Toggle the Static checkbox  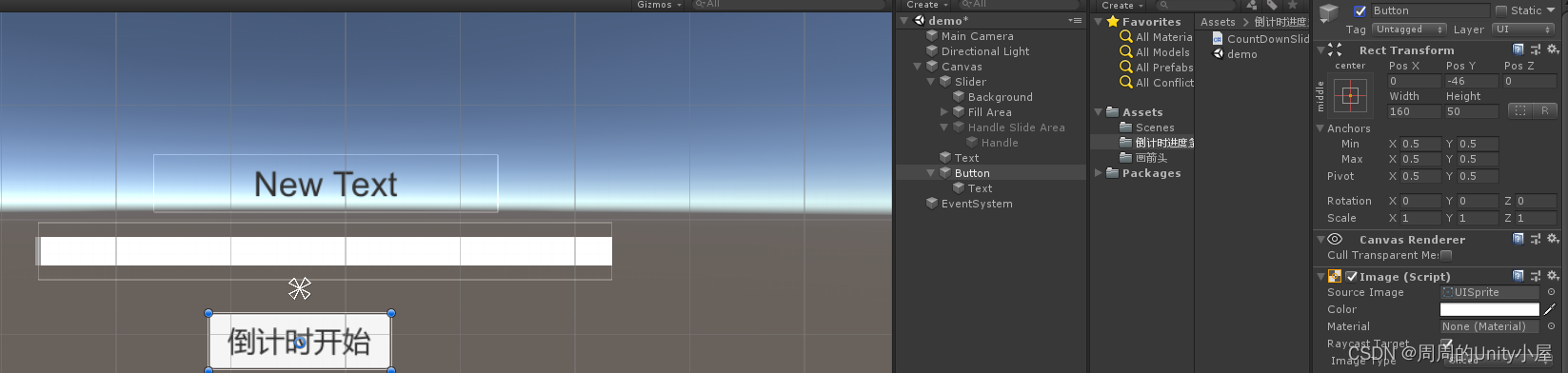(1501, 10)
